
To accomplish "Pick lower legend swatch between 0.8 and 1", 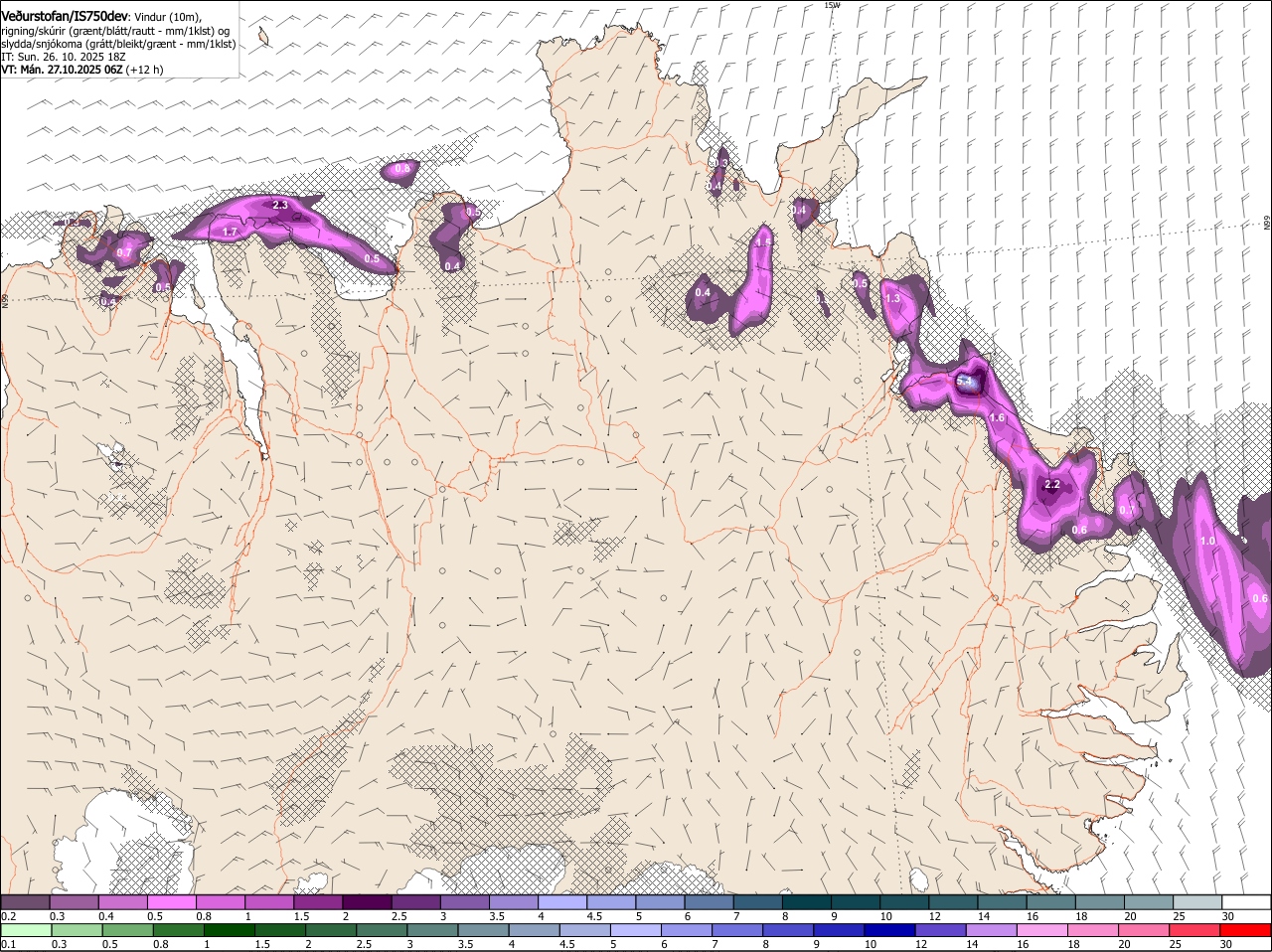I will pos(178,930).
